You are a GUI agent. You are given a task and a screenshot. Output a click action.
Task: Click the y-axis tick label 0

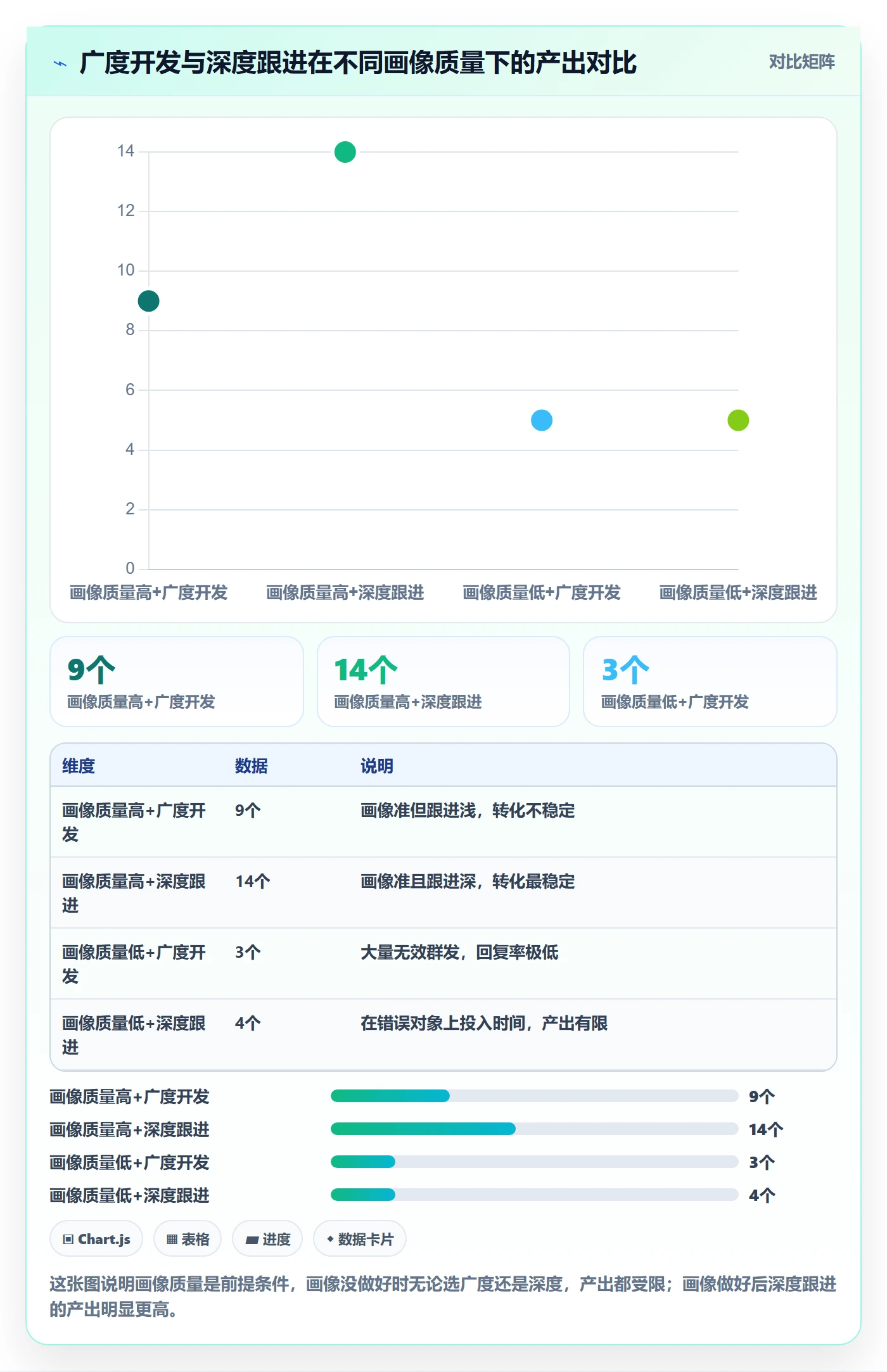click(x=130, y=568)
